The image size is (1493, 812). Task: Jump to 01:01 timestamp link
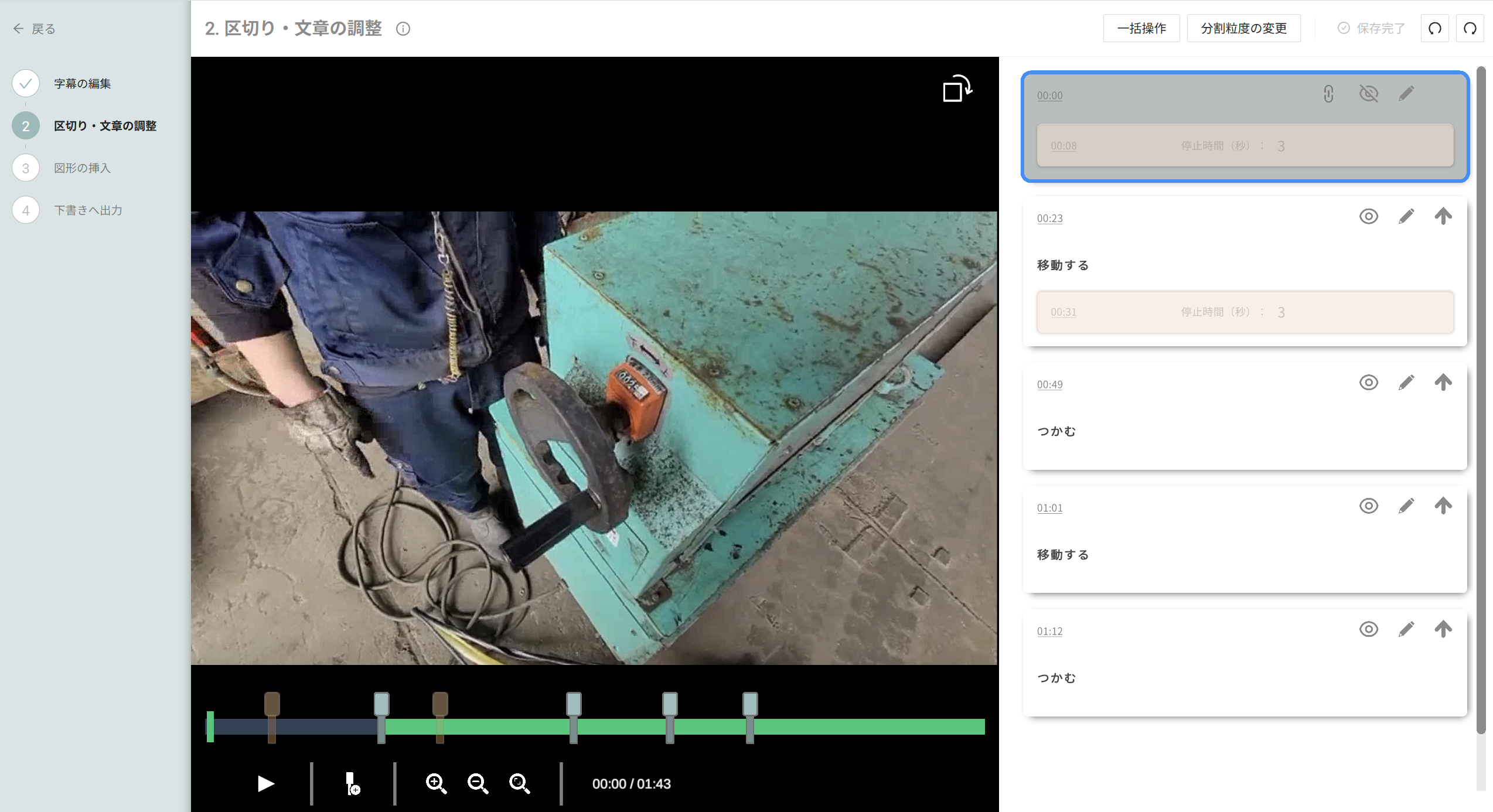[1049, 508]
